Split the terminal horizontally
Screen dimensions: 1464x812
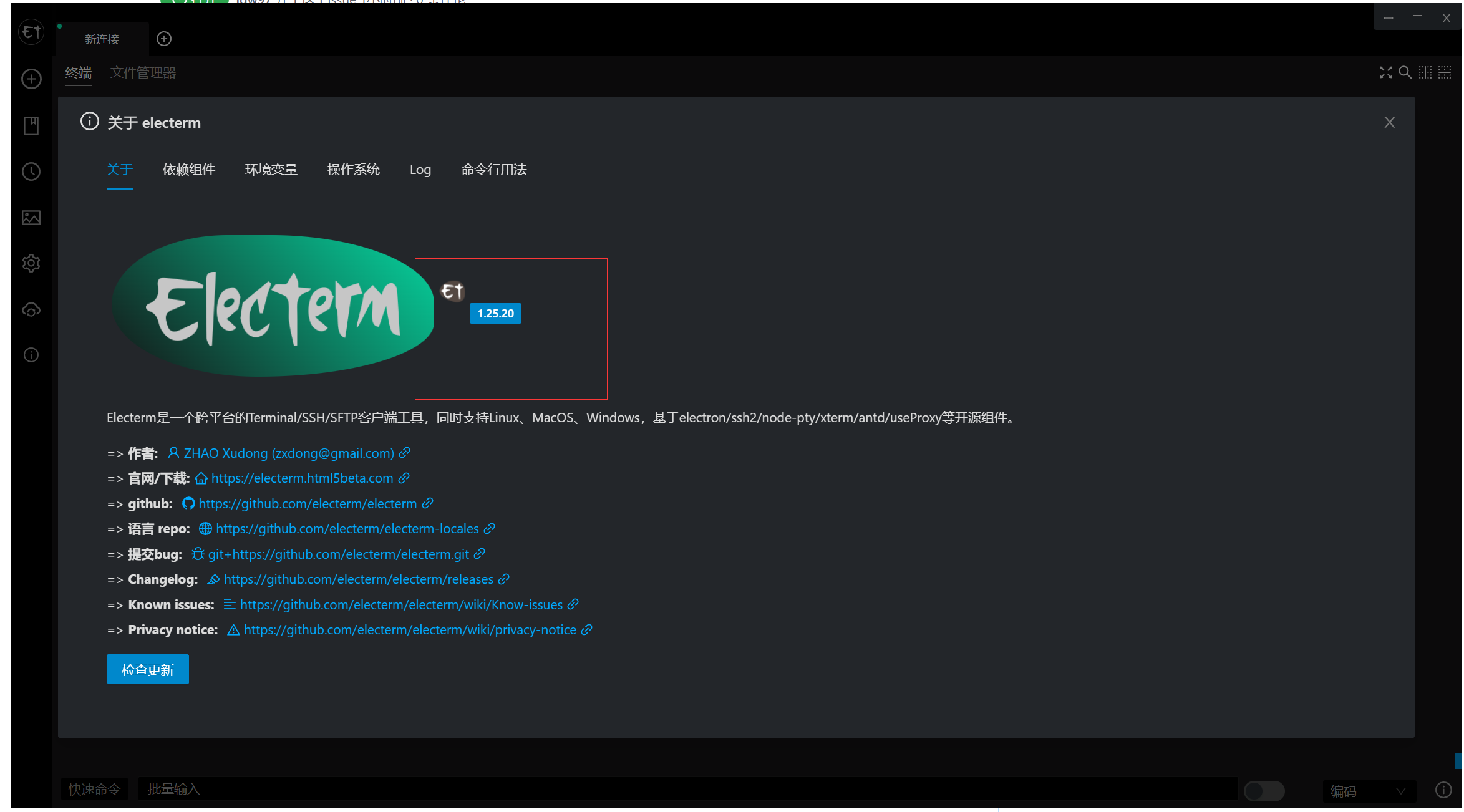tap(1444, 72)
